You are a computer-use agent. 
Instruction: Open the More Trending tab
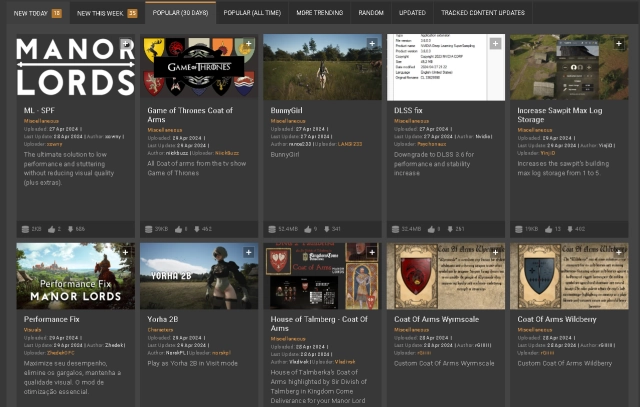click(320, 13)
